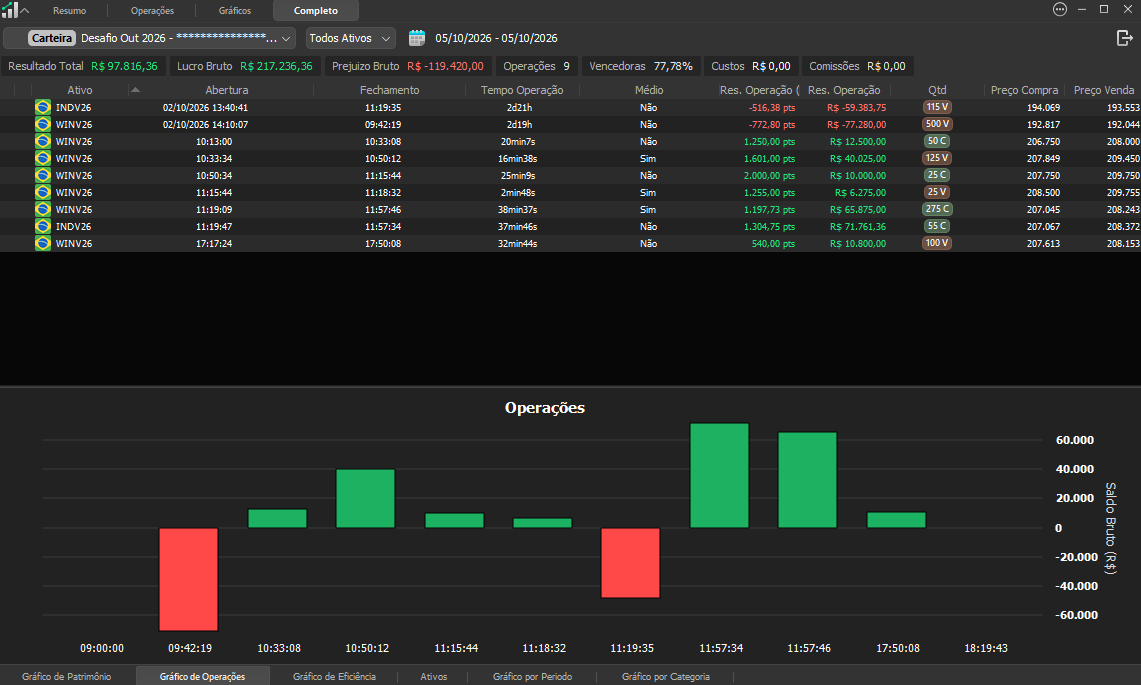
Task: Switch to the Gráficos tab
Action: [x=235, y=10]
